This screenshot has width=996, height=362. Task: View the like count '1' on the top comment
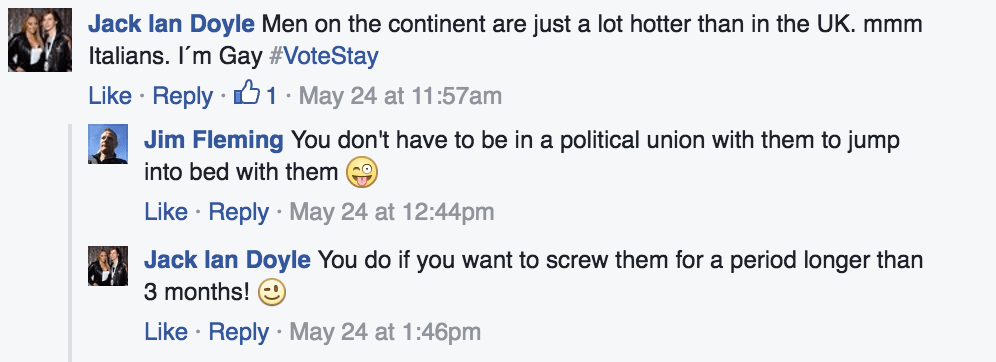point(271,96)
